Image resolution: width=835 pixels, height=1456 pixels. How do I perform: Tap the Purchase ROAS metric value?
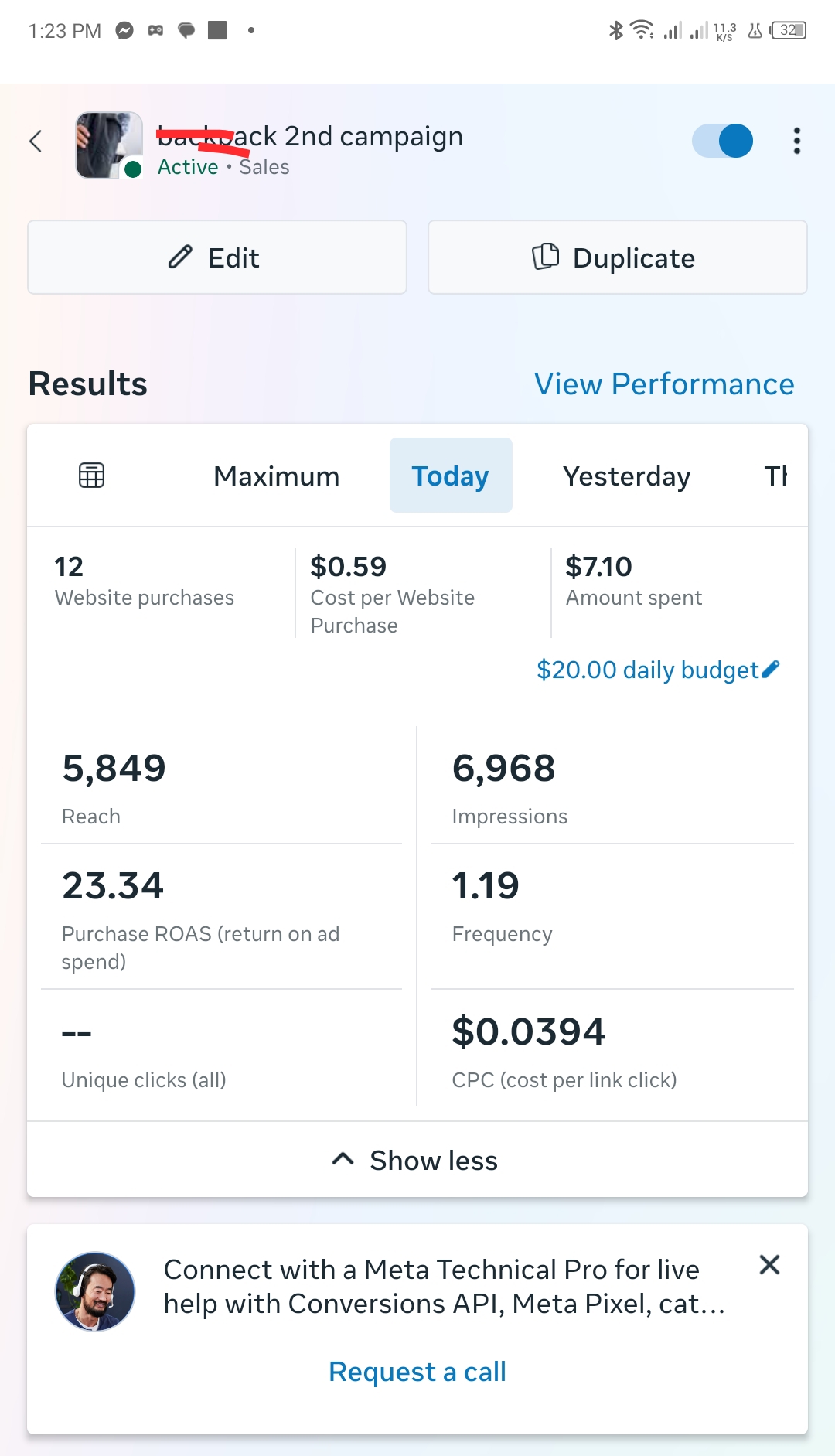coord(113,886)
